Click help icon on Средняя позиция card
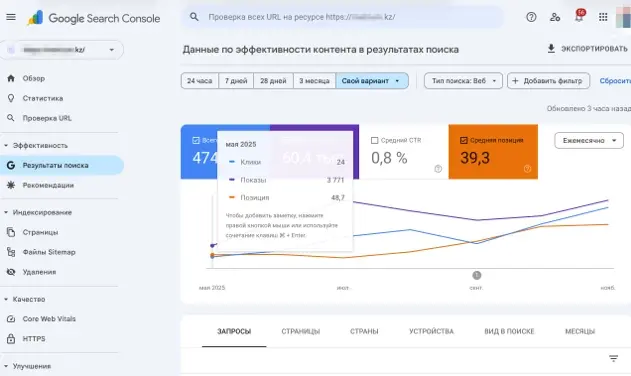Screen dimensions: 631x376 point(528,169)
